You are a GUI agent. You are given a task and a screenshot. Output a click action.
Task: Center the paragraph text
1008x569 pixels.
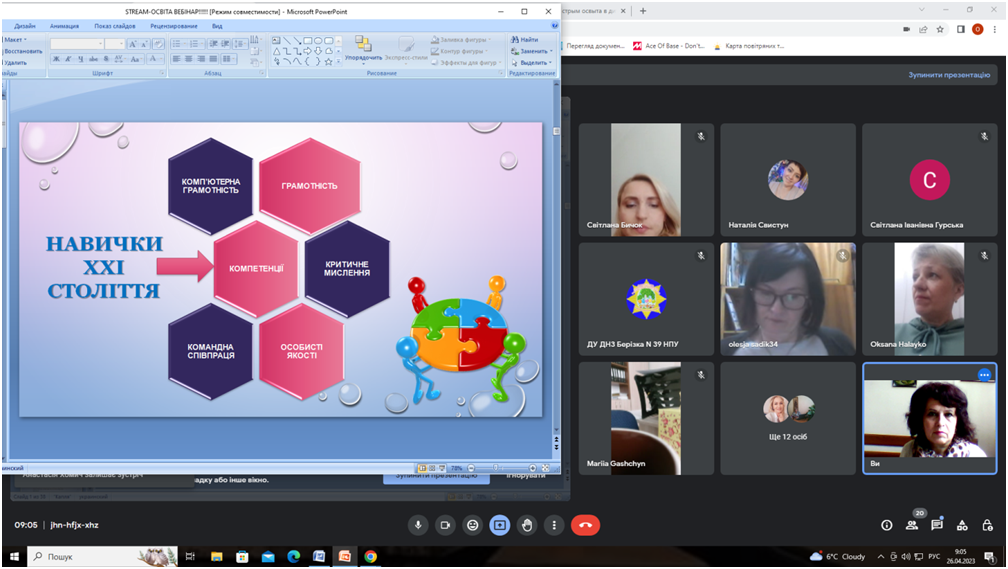pos(188,59)
